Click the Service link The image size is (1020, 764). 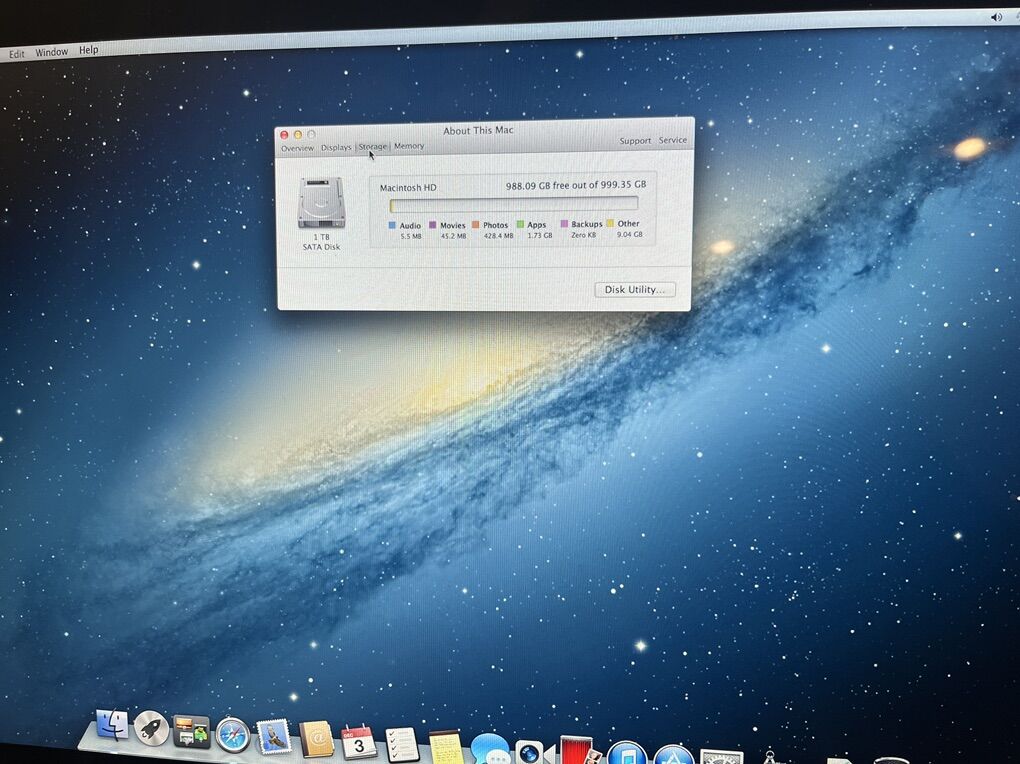[x=673, y=140]
